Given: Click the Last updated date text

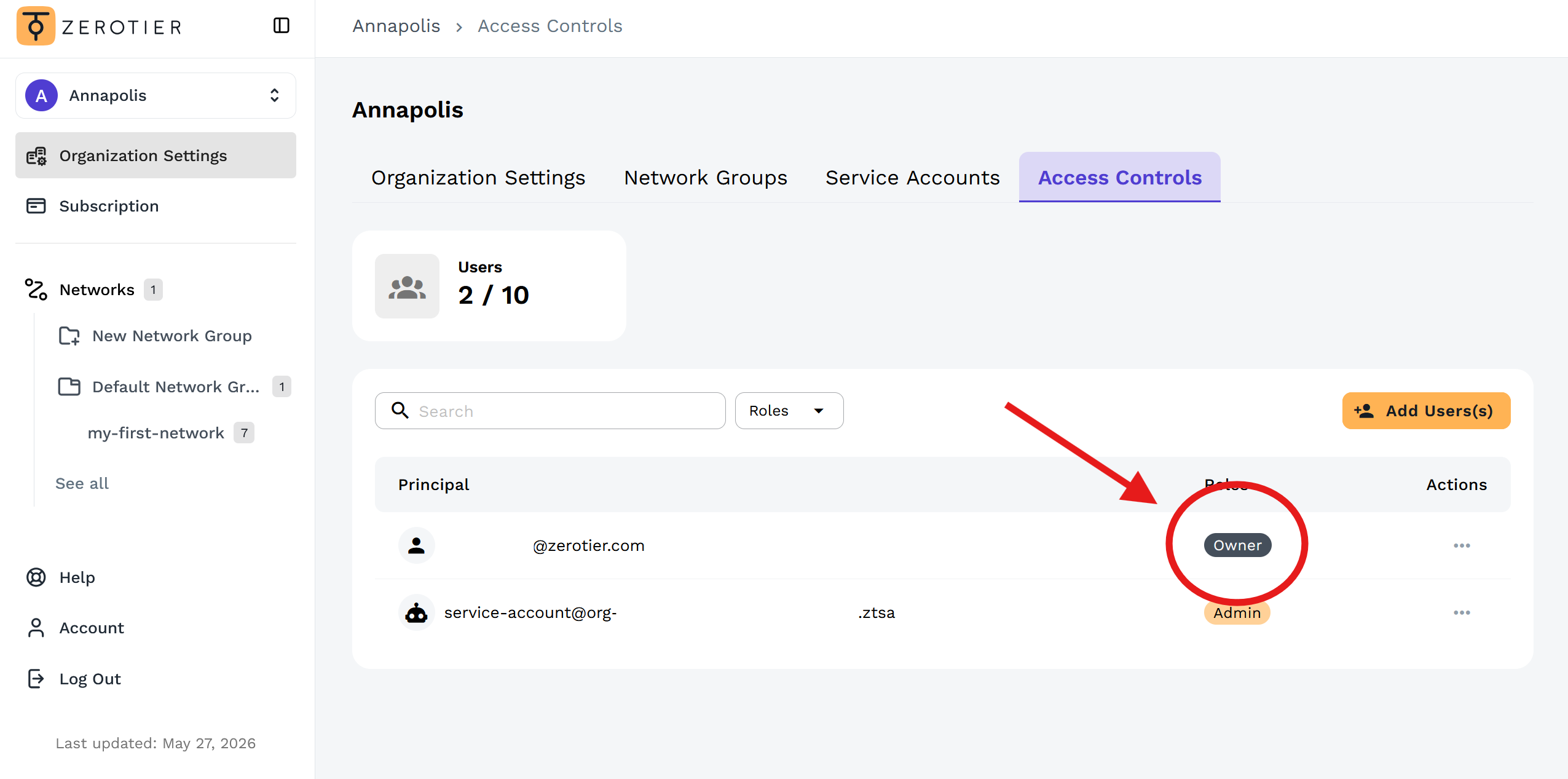Looking at the screenshot, I should [x=156, y=743].
